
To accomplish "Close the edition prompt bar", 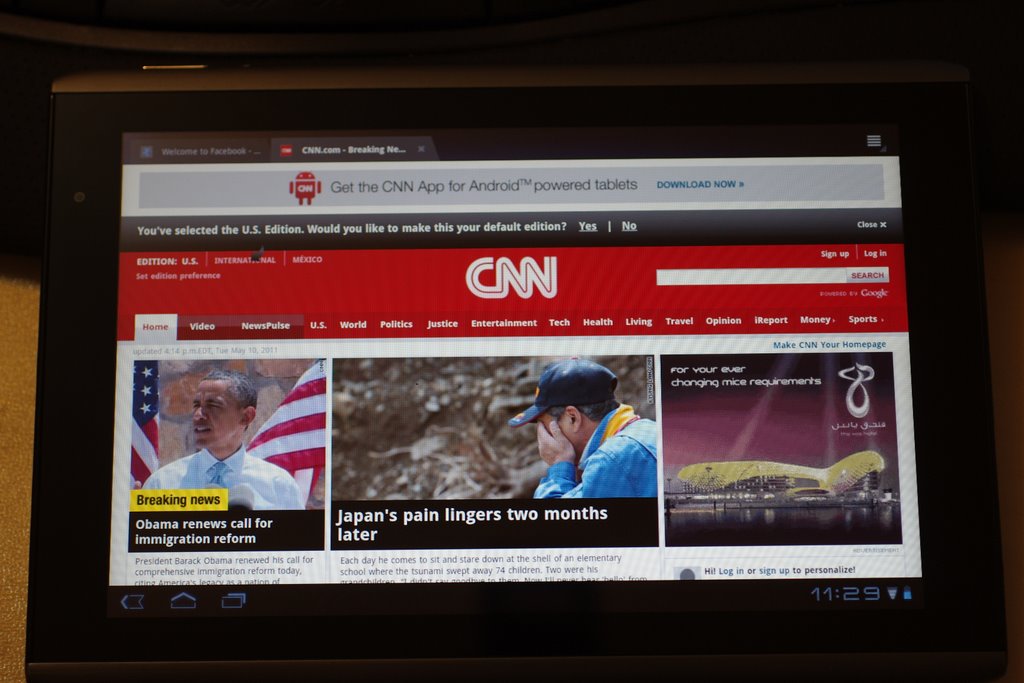I will (872, 224).
